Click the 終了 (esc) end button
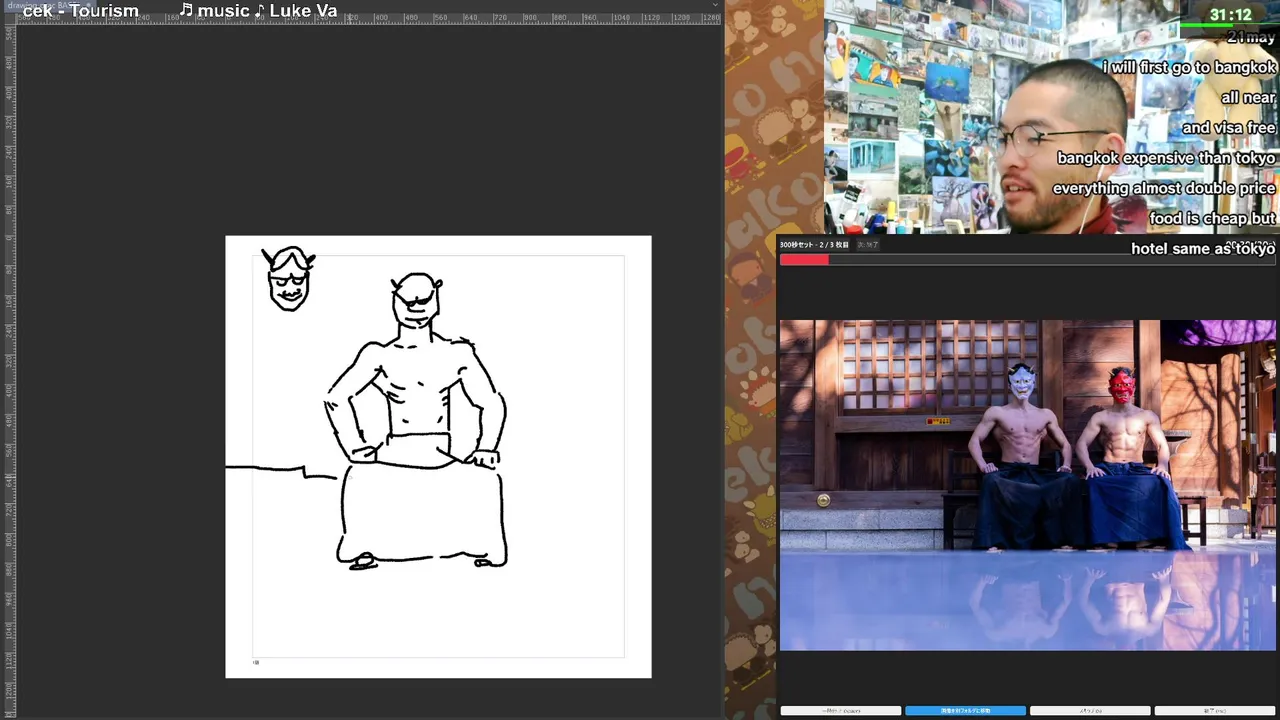Screen dimensions: 1280x720 click(x=1215, y=711)
